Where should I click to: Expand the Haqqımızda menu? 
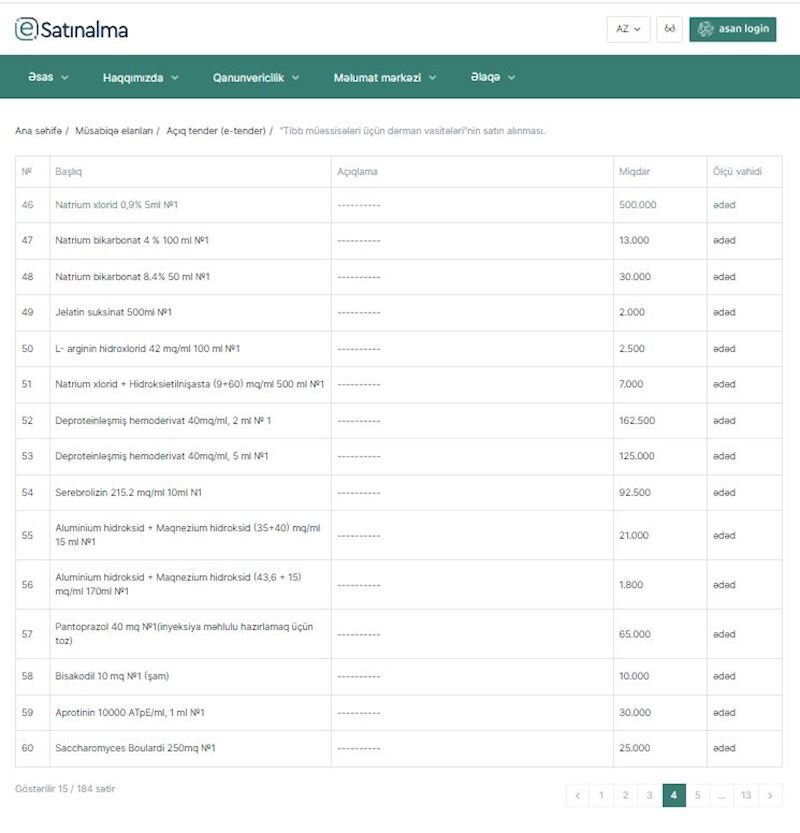click(140, 77)
